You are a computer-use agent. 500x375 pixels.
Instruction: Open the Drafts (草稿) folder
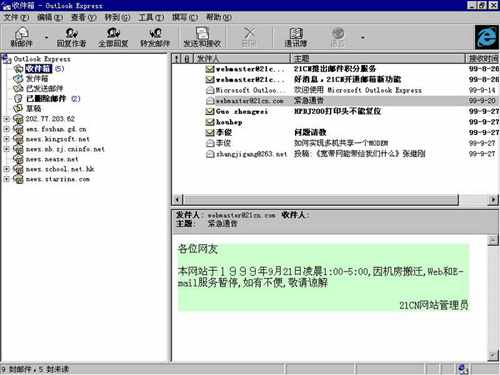click(x=33, y=109)
